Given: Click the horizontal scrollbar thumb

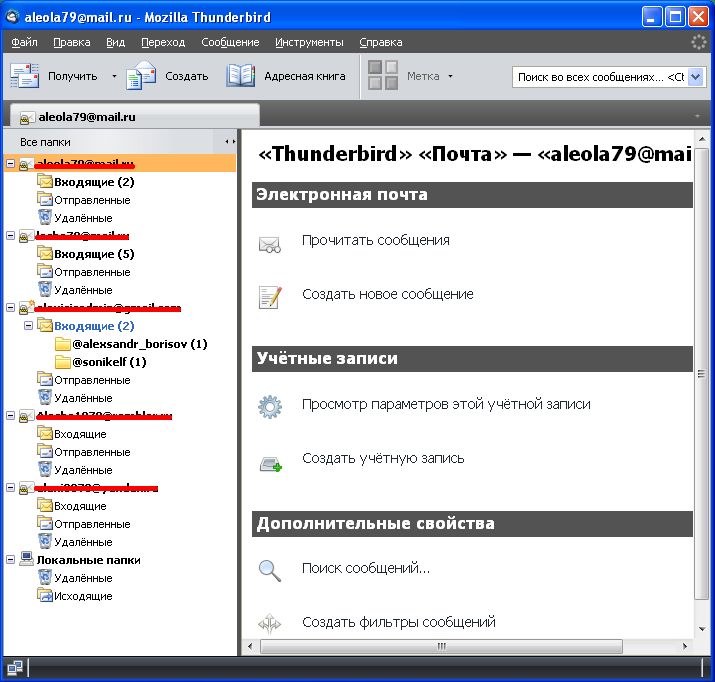Looking at the screenshot, I should click(x=441, y=646).
